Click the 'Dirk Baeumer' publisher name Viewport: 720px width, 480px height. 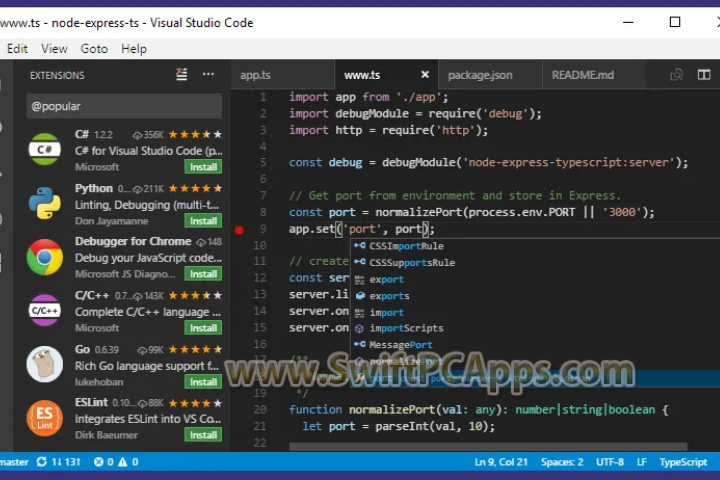point(106,435)
